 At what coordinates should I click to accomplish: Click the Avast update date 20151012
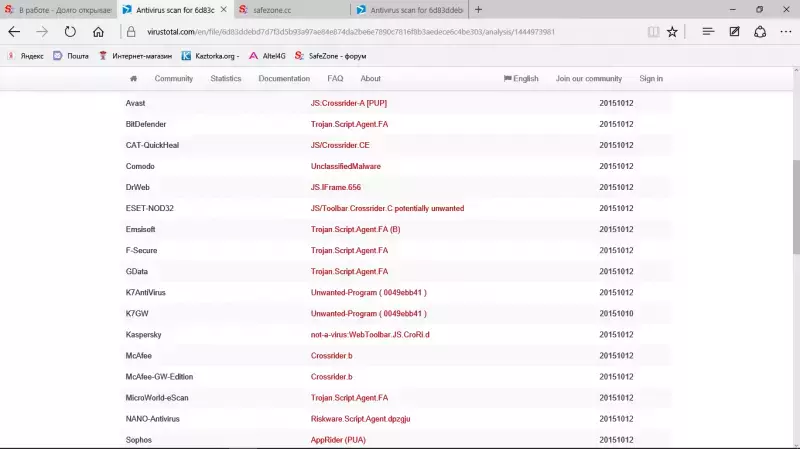(x=616, y=103)
